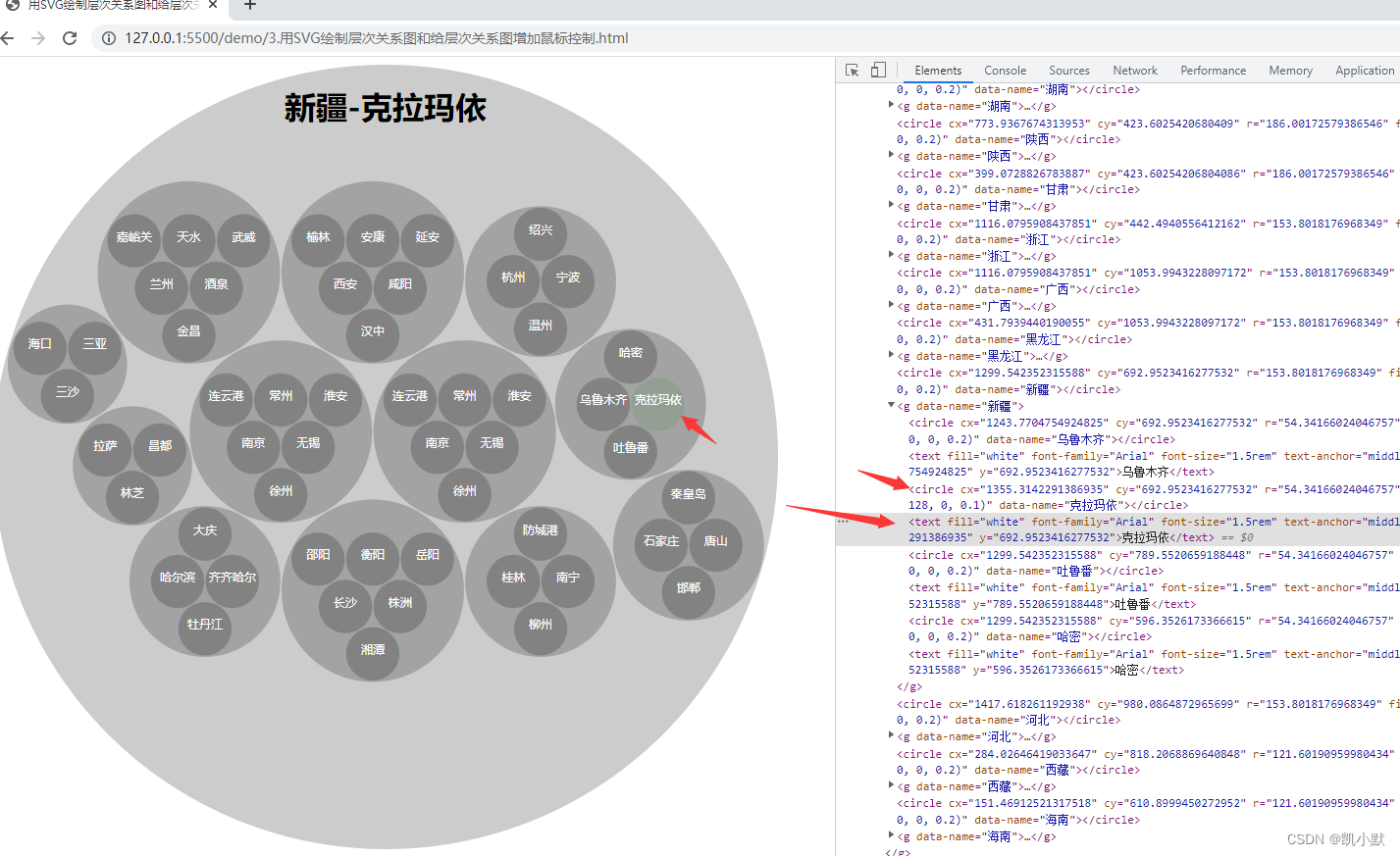This screenshot has height=856, width=1400.
Task: Open a new browser tab with plus
Action: coord(250,5)
